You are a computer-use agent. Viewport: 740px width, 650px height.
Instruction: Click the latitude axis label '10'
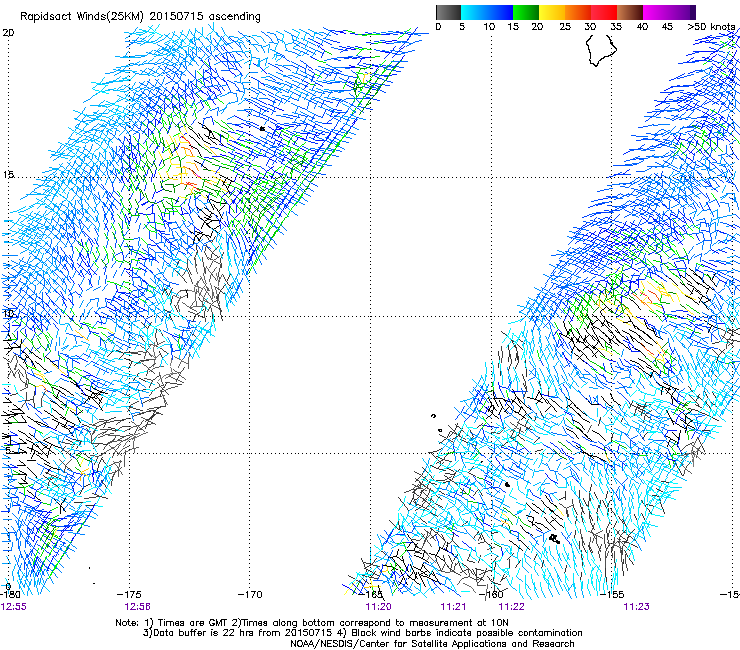tap(8, 313)
